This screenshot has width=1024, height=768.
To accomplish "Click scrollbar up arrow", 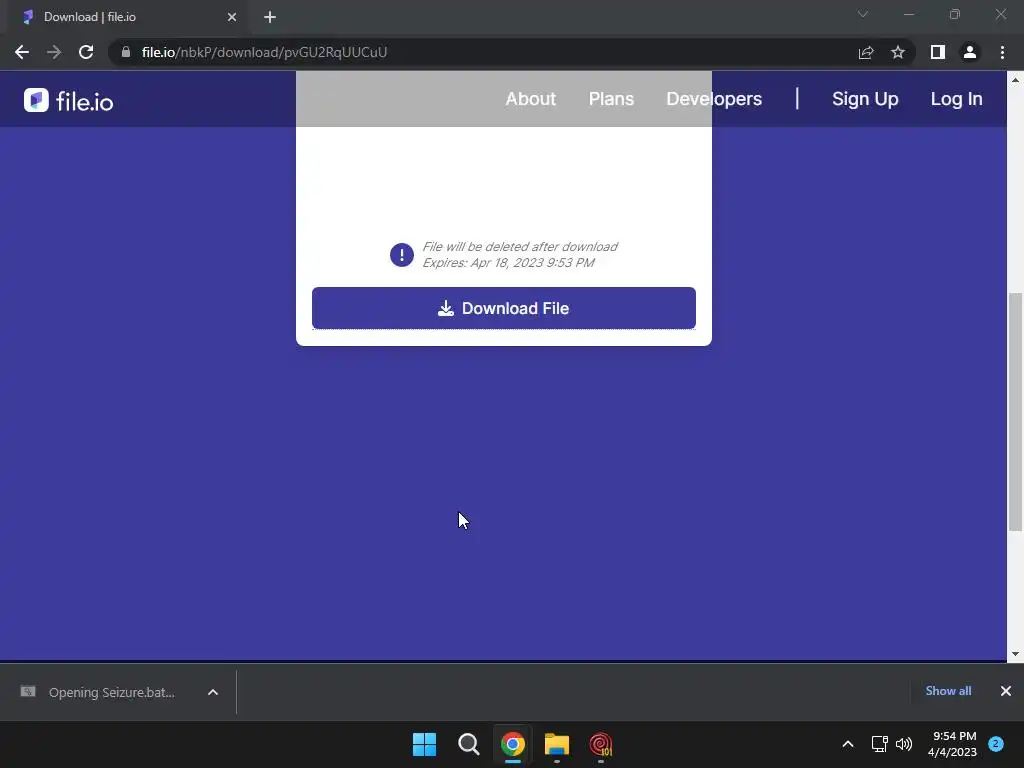I will point(1015,80).
